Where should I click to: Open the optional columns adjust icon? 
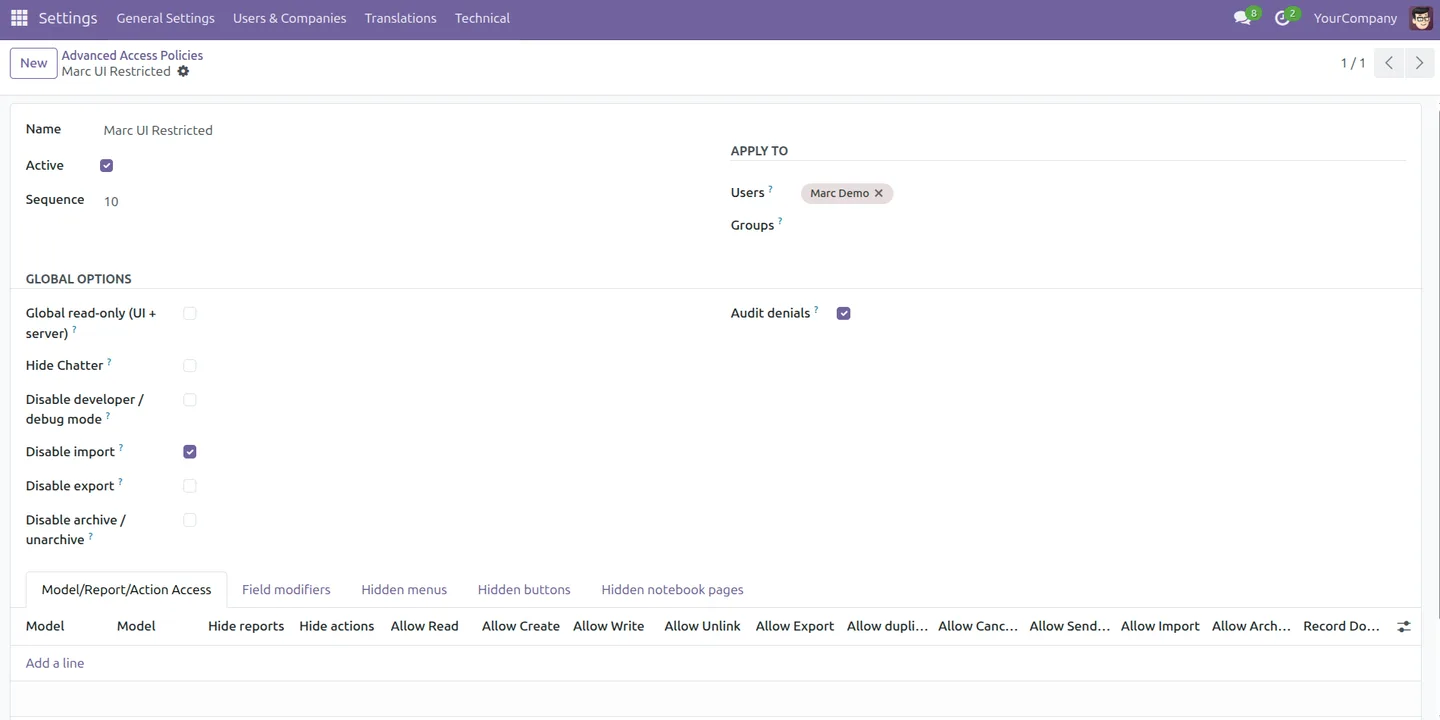(1404, 626)
